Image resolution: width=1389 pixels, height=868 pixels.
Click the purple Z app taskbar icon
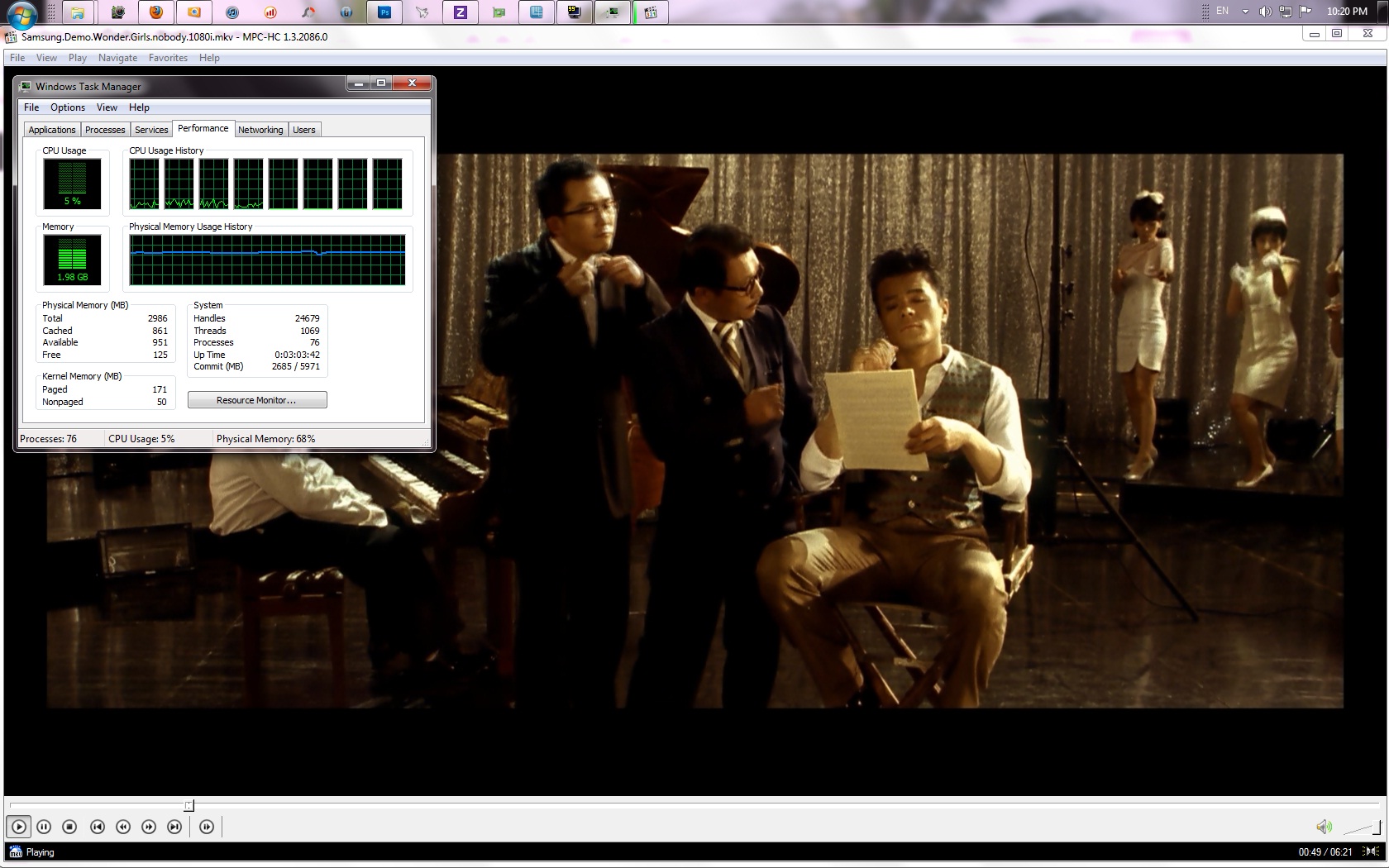461,12
